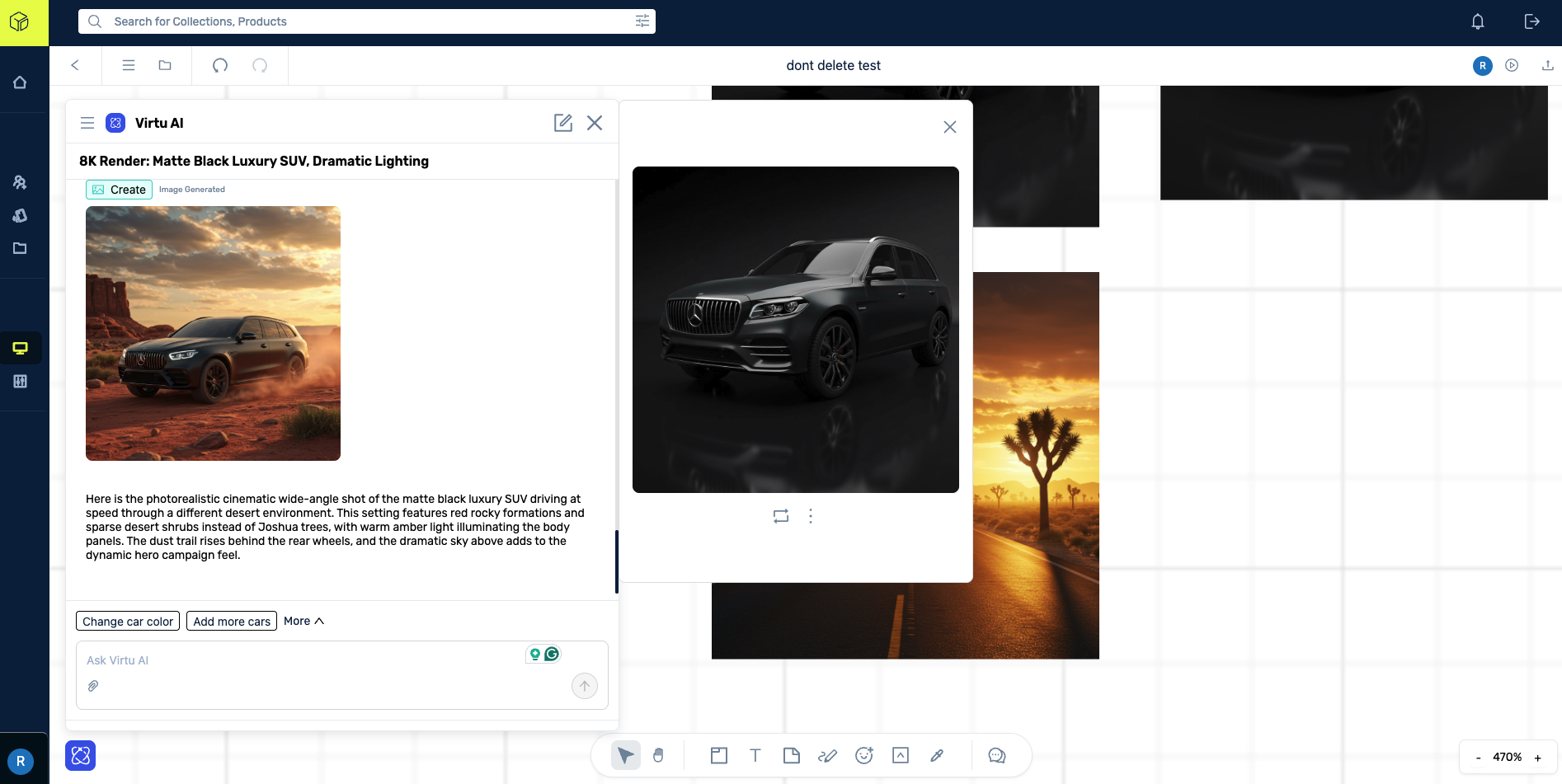Toggle the regenerate/loop option under image preview
1562x784 pixels.
tap(780, 516)
